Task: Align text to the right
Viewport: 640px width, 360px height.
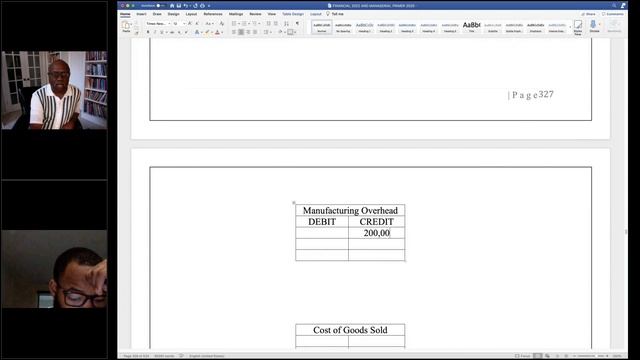Action: [248, 32]
